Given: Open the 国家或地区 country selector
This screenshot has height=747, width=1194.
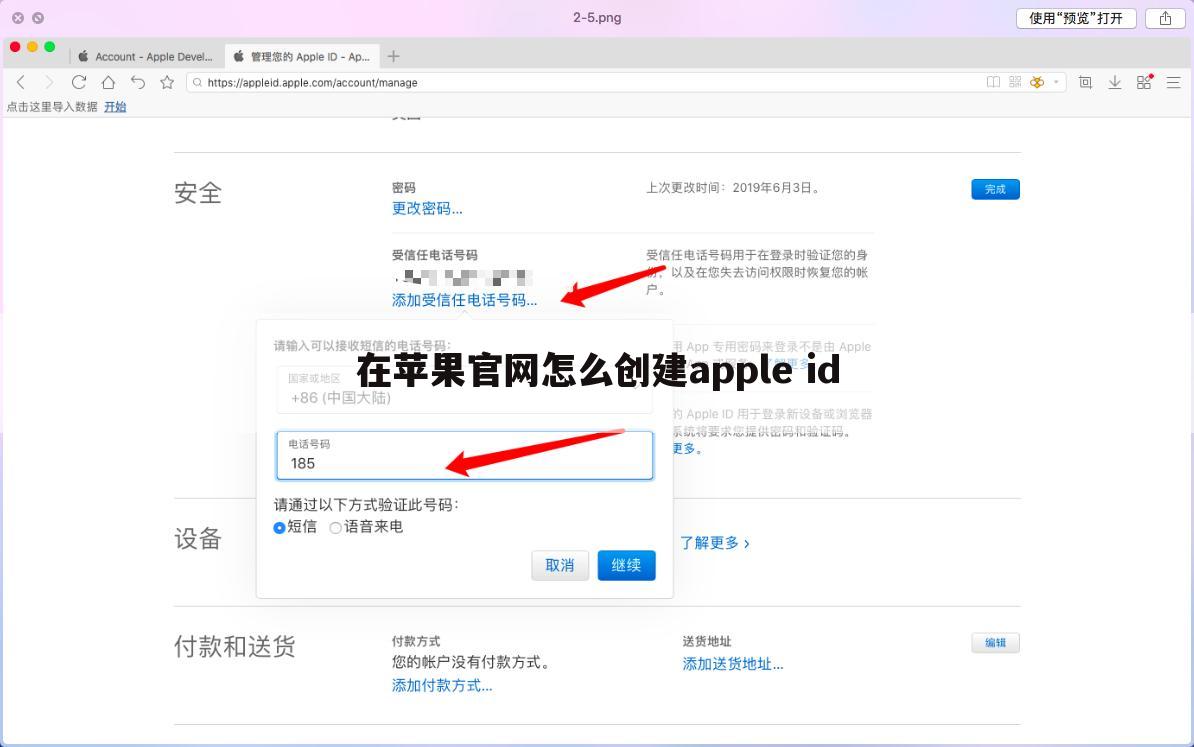Looking at the screenshot, I should point(464,390).
